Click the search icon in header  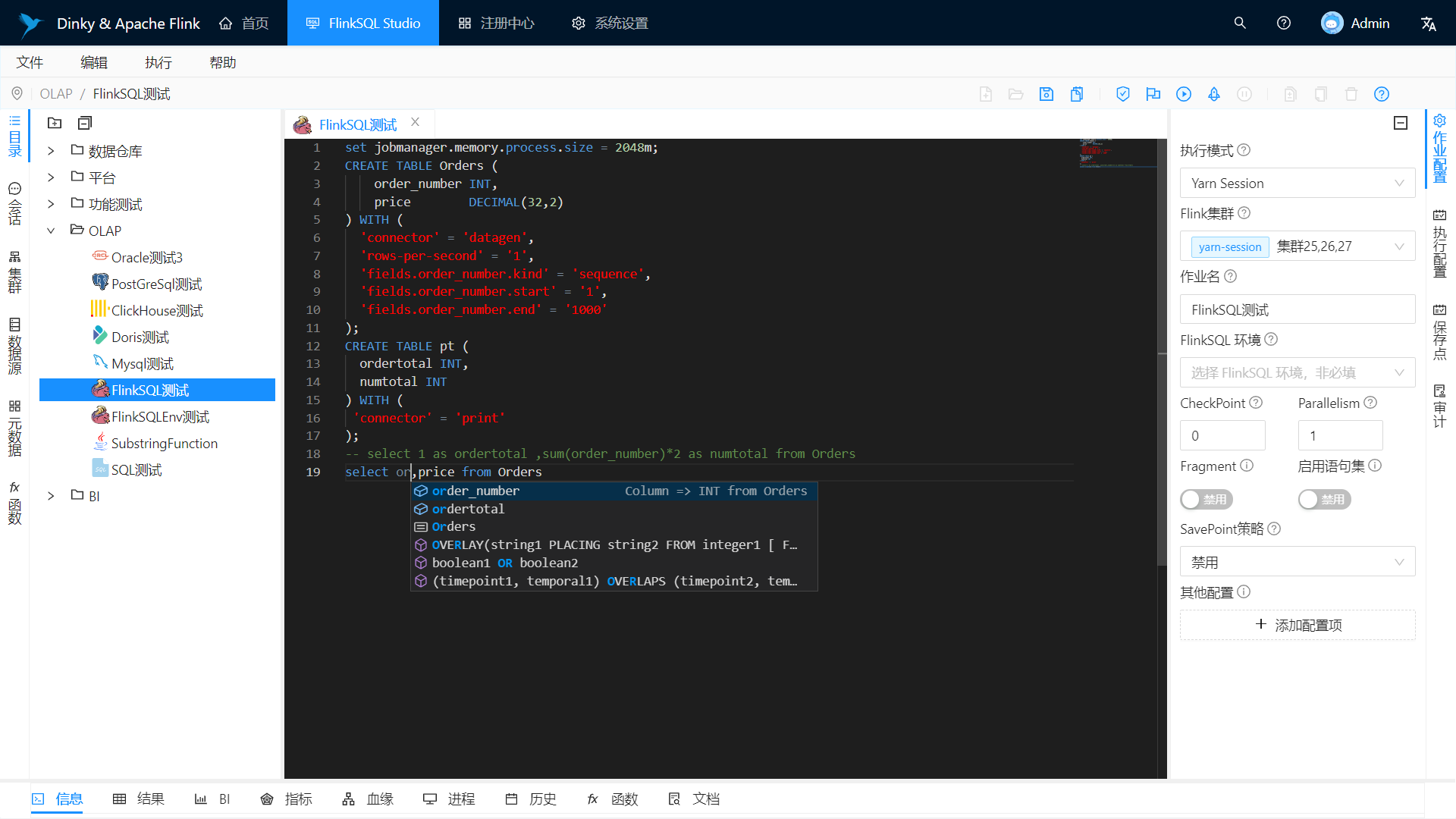click(x=1240, y=23)
